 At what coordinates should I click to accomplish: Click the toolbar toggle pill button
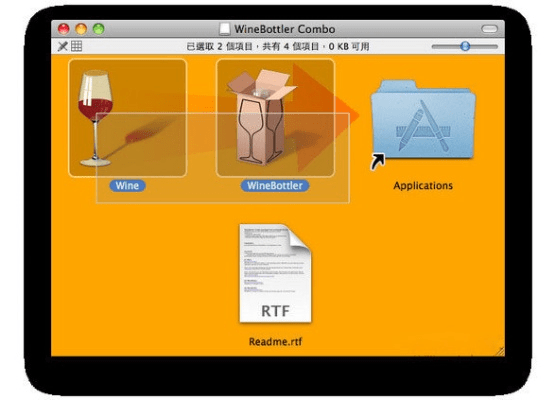coord(490,29)
